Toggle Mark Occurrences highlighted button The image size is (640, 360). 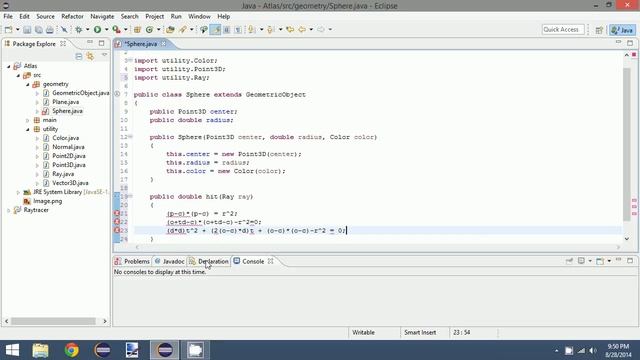pyautogui.click(x=215, y=29)
